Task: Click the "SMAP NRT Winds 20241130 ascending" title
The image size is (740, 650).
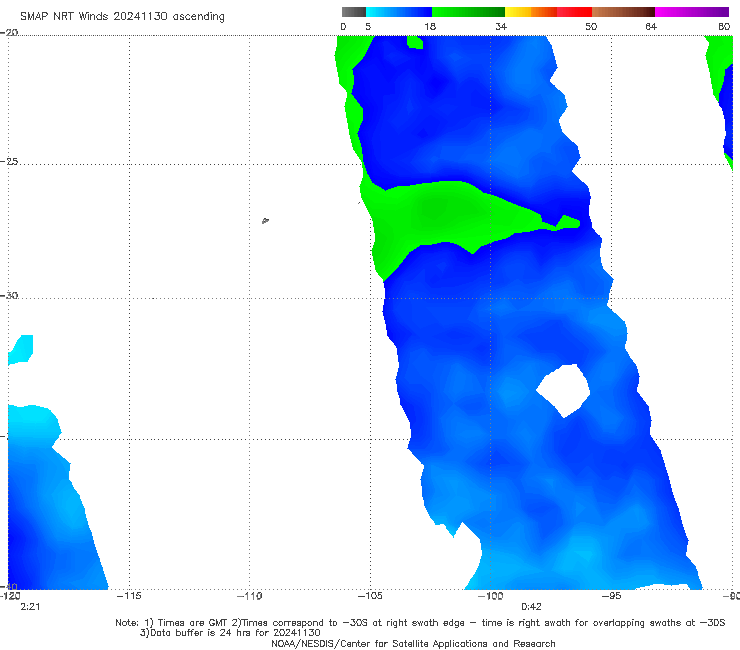Action: click(x=122, y=16)
